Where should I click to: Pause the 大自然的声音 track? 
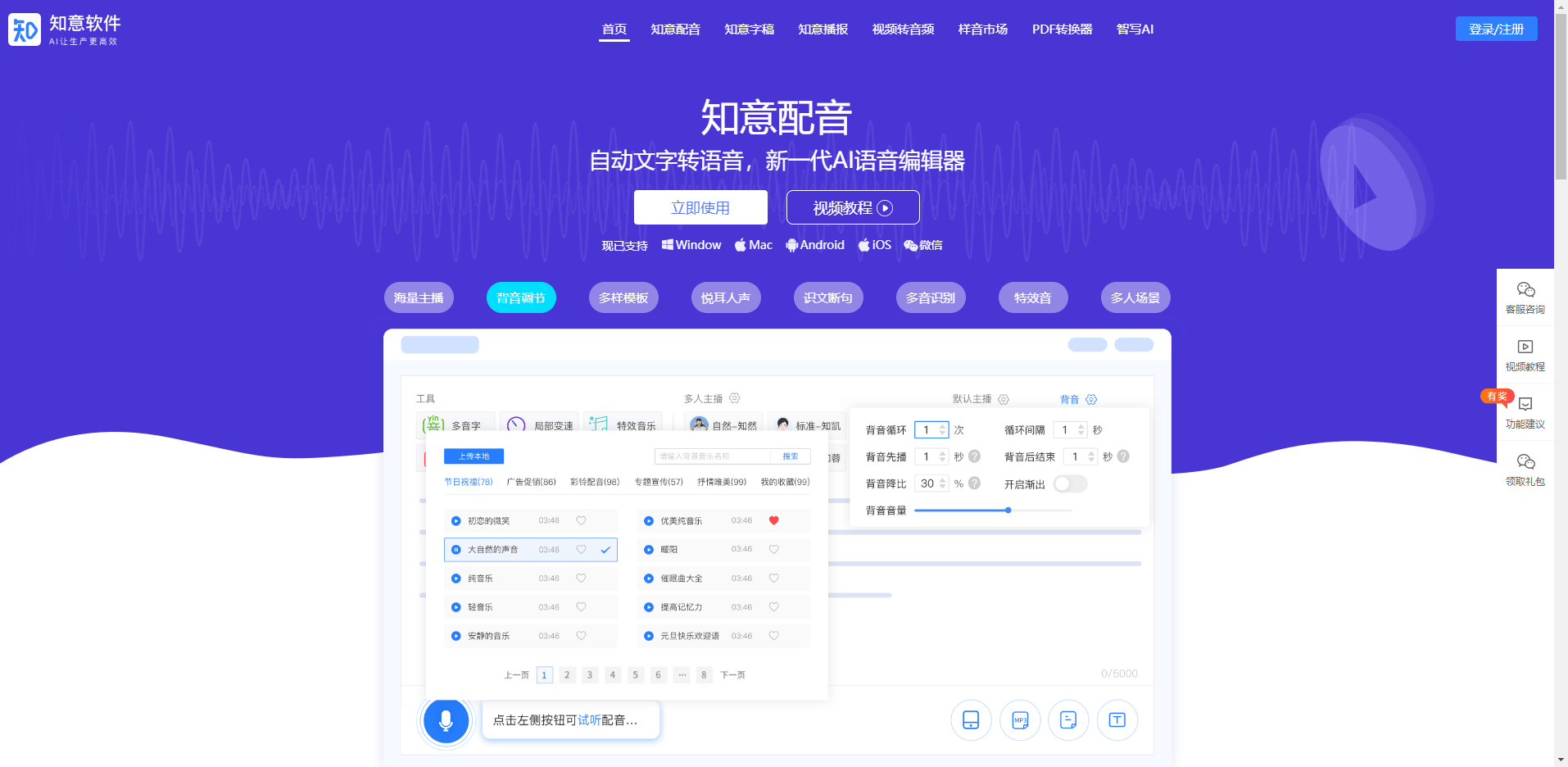tap(456, 550)
